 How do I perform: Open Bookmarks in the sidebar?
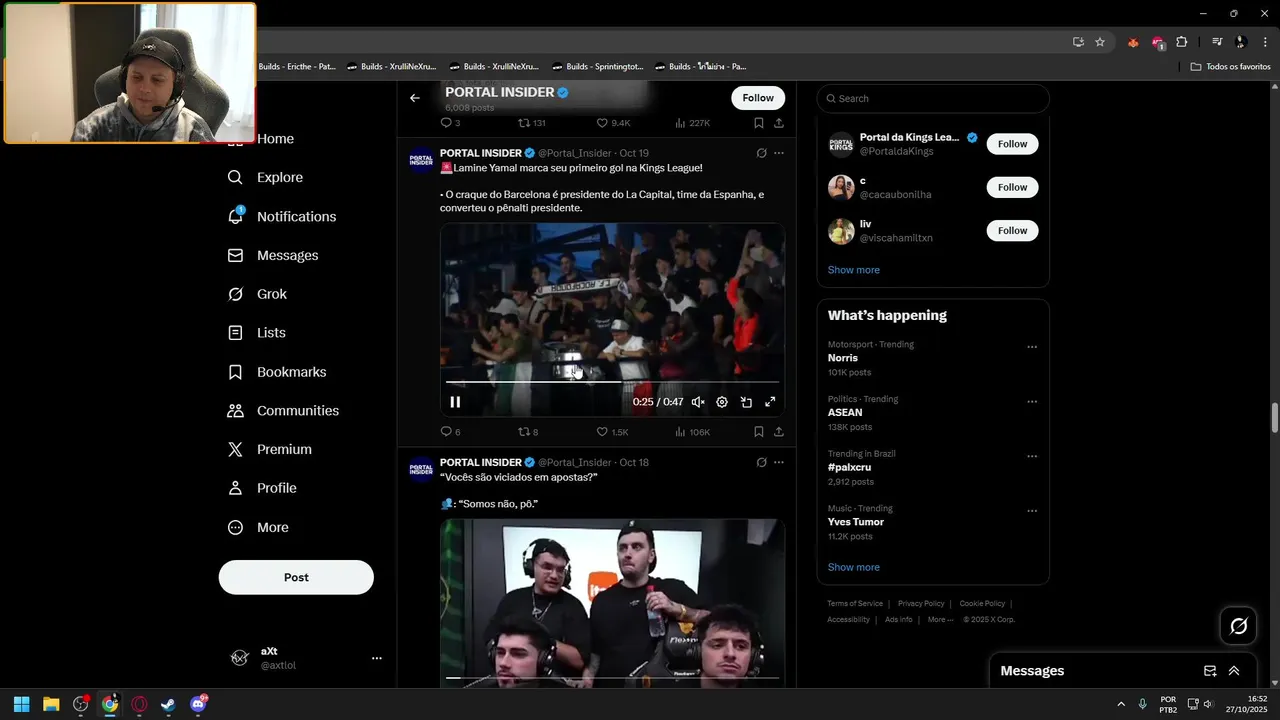click(277, 372)
